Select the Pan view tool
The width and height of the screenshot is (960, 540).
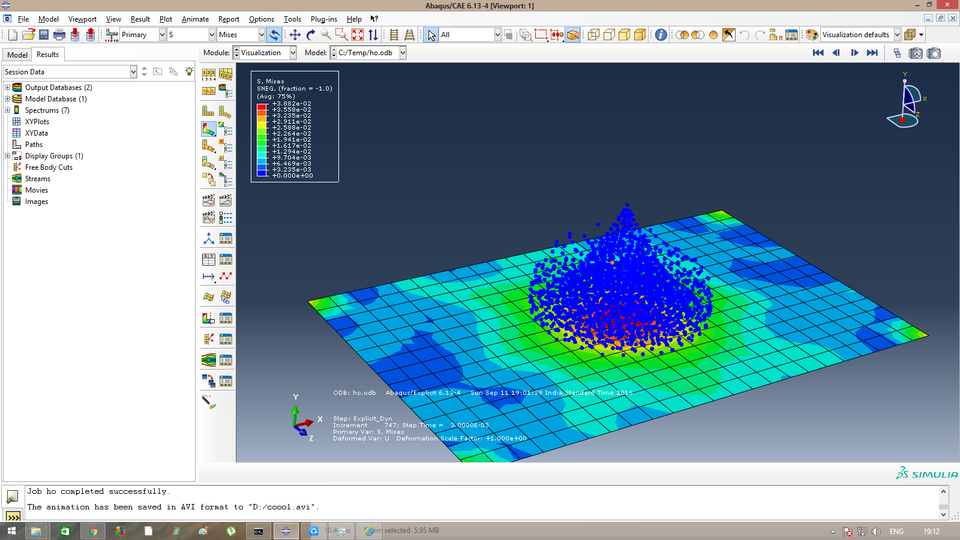pos(295,35)
